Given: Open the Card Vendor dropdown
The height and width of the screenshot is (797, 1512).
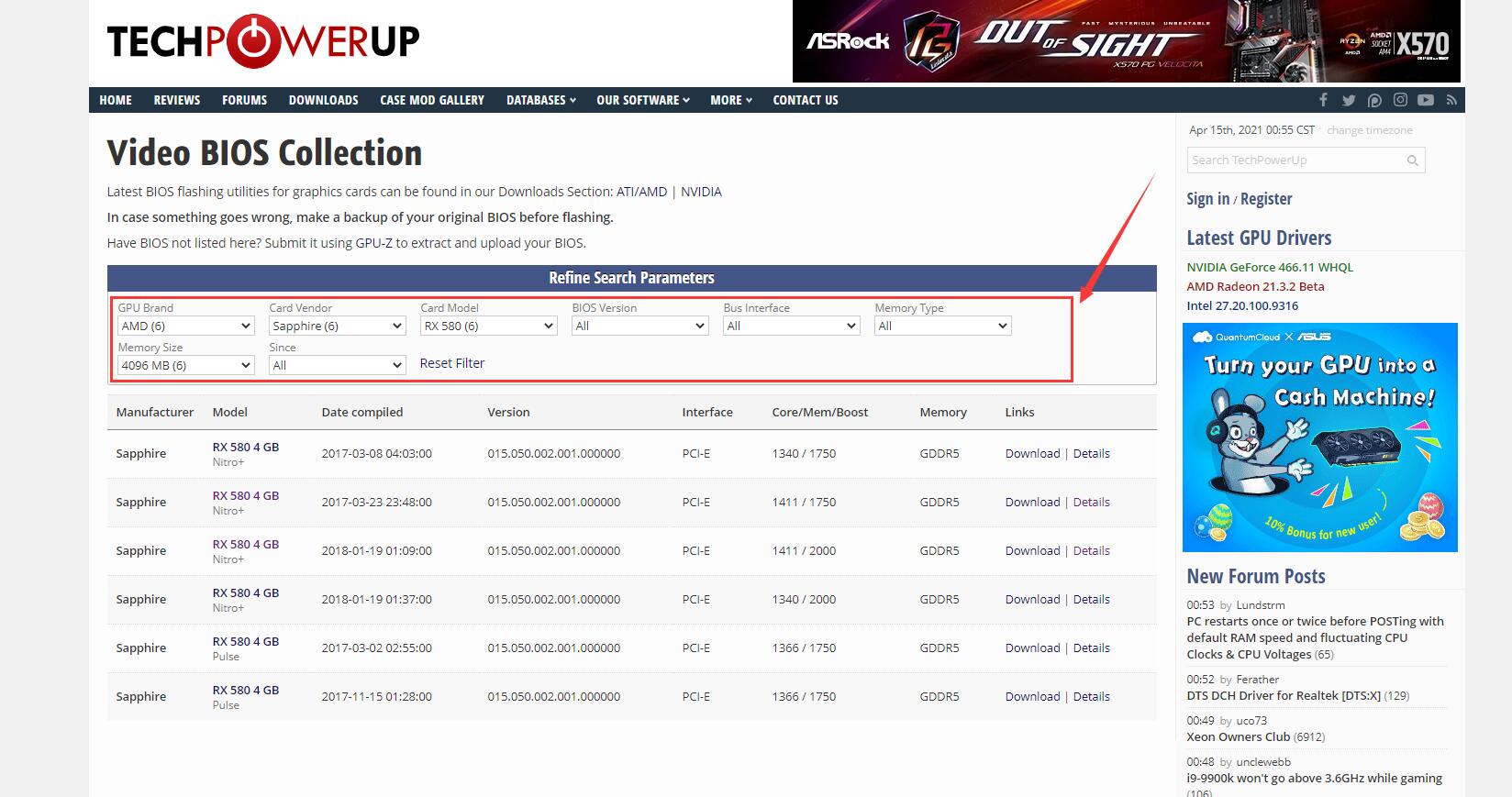Looking at the screenshot, I should 338,326.
